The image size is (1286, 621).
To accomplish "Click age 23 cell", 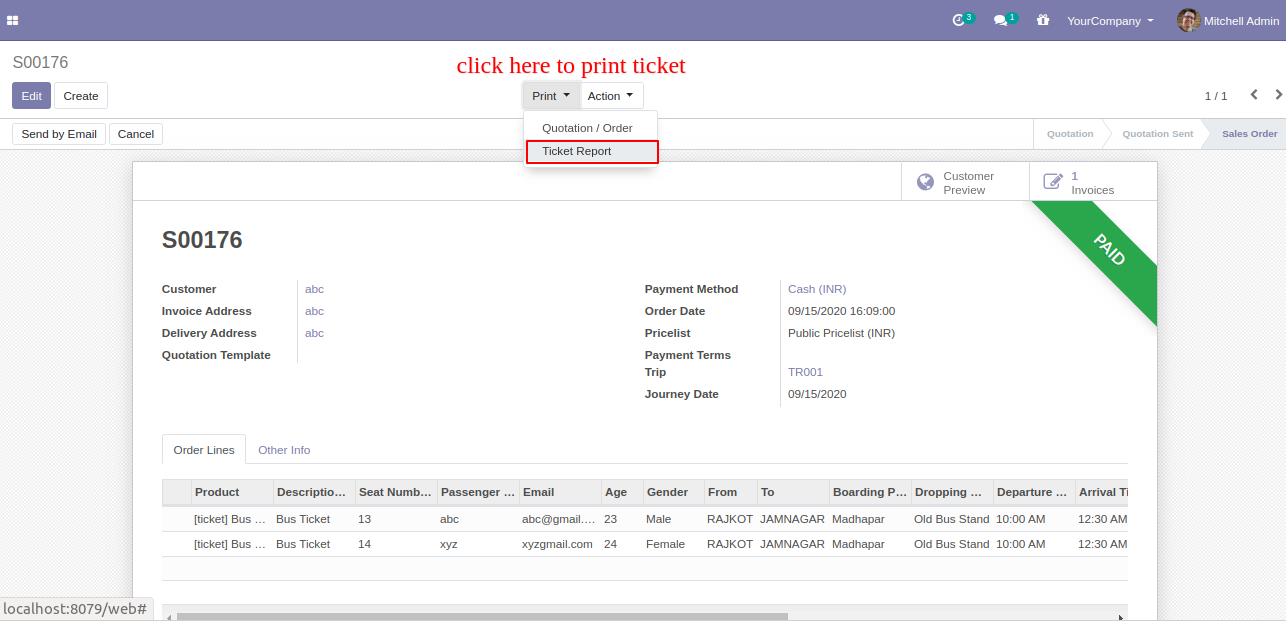I will pyautogui.click(x=622, y=519).
